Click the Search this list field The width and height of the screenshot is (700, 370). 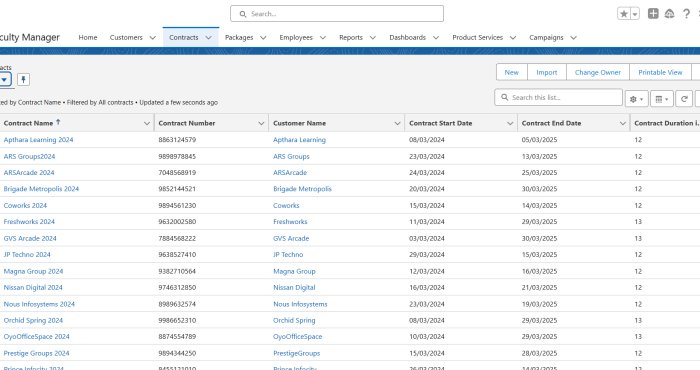coord(558,97)
